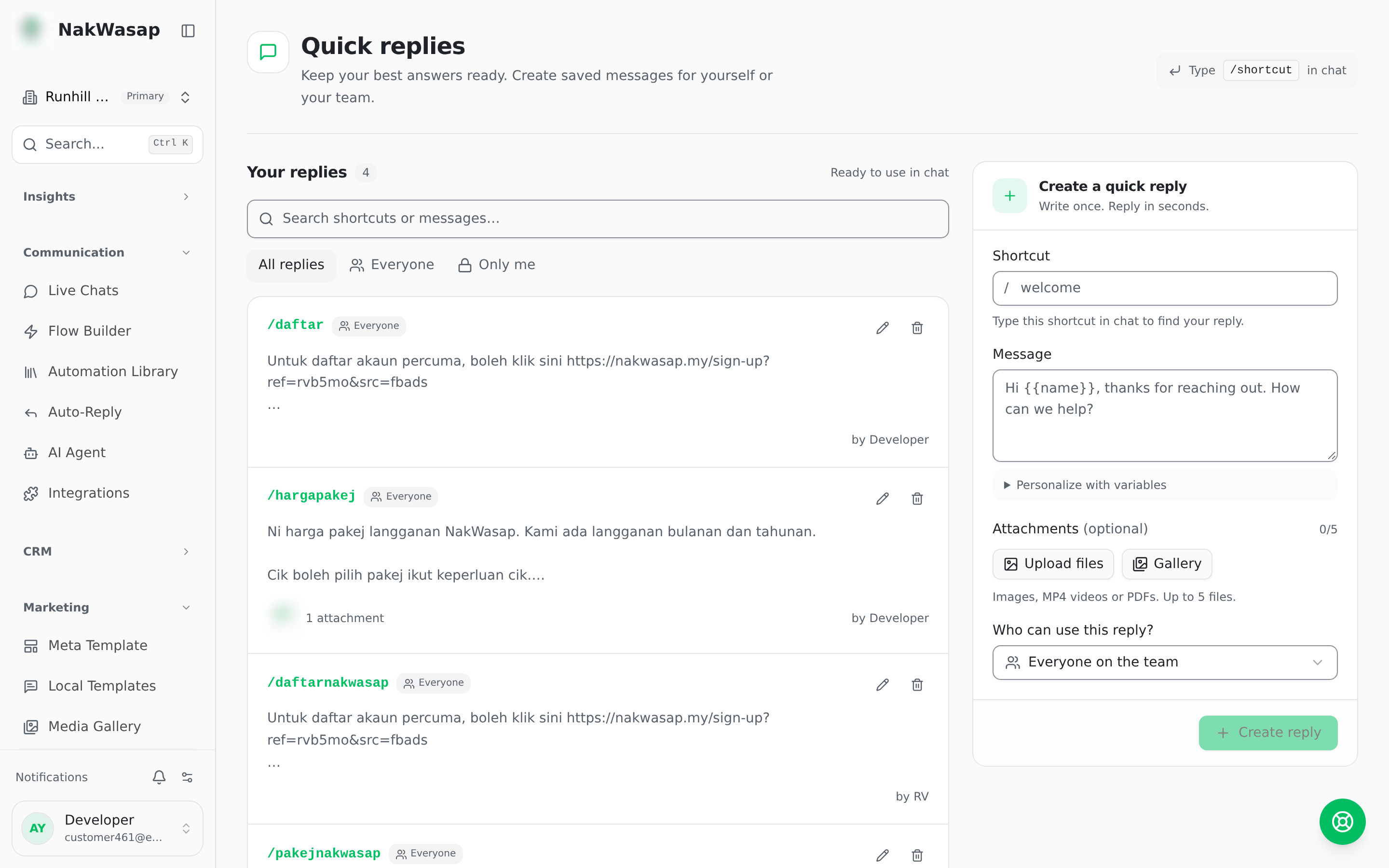Click the notifications bell icon
The image size is (1389, 868).
tap(159, 777)
